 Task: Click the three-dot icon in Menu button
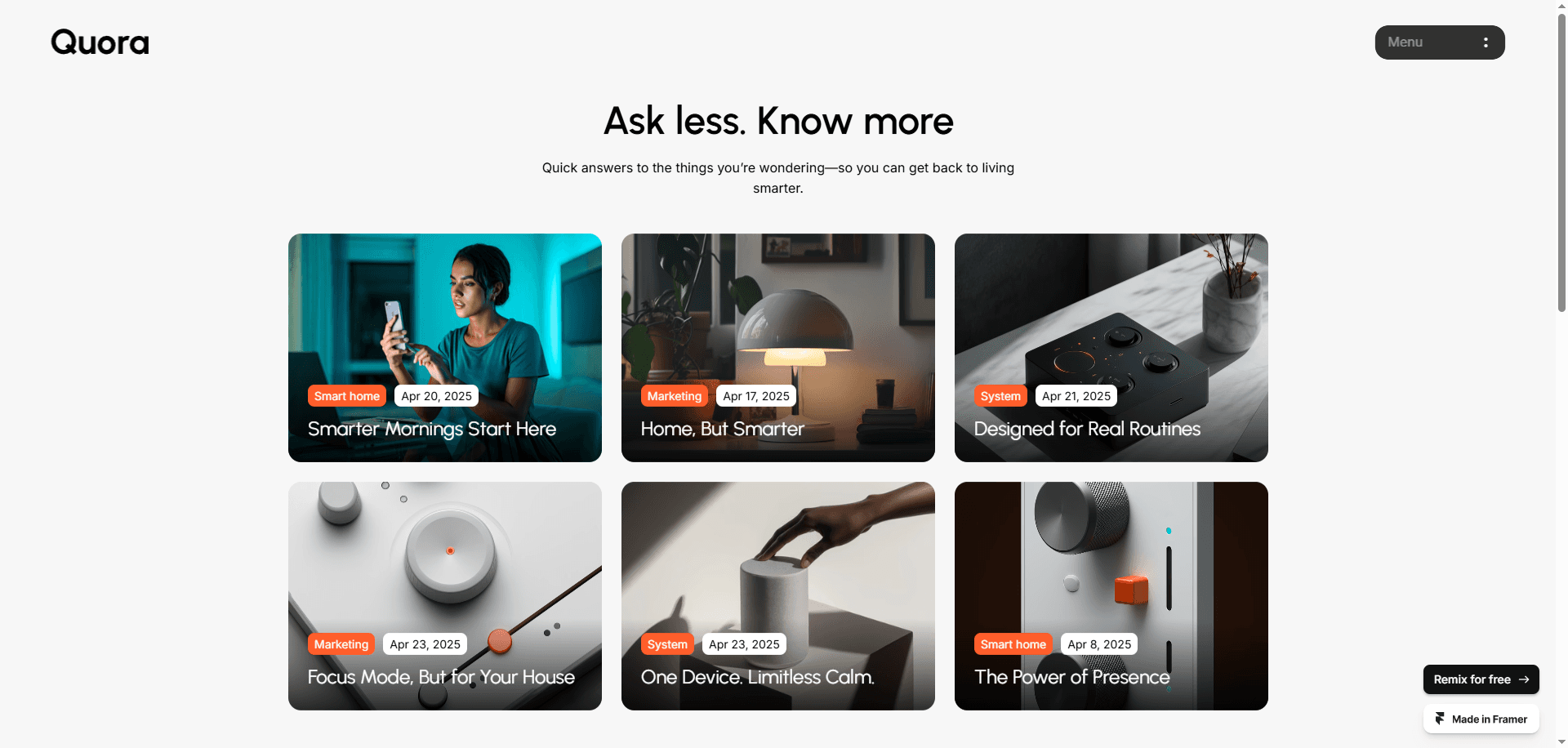(1486, 42)
